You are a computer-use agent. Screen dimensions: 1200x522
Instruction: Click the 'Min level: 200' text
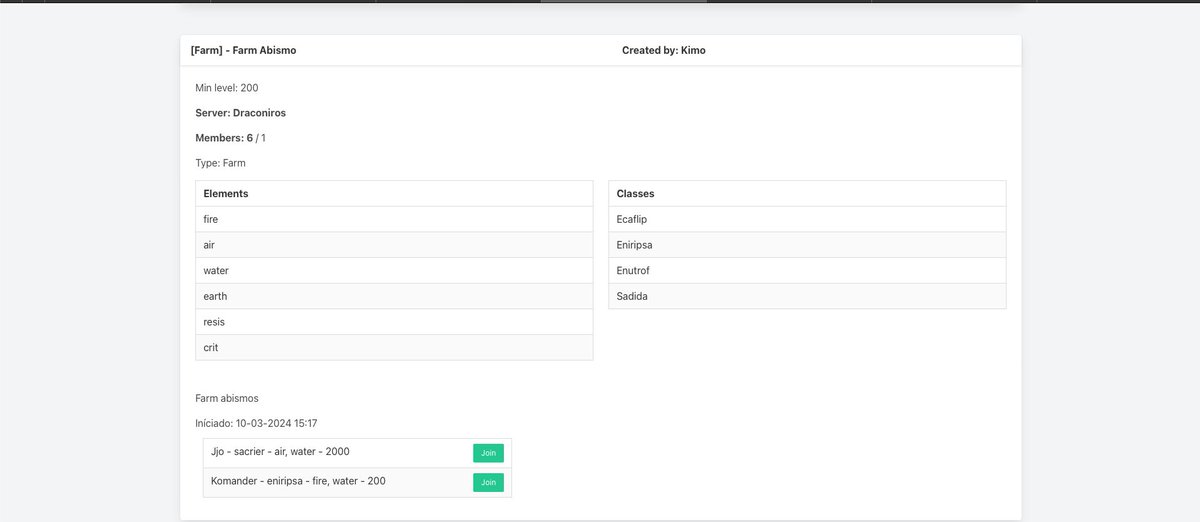pos(227,88)
